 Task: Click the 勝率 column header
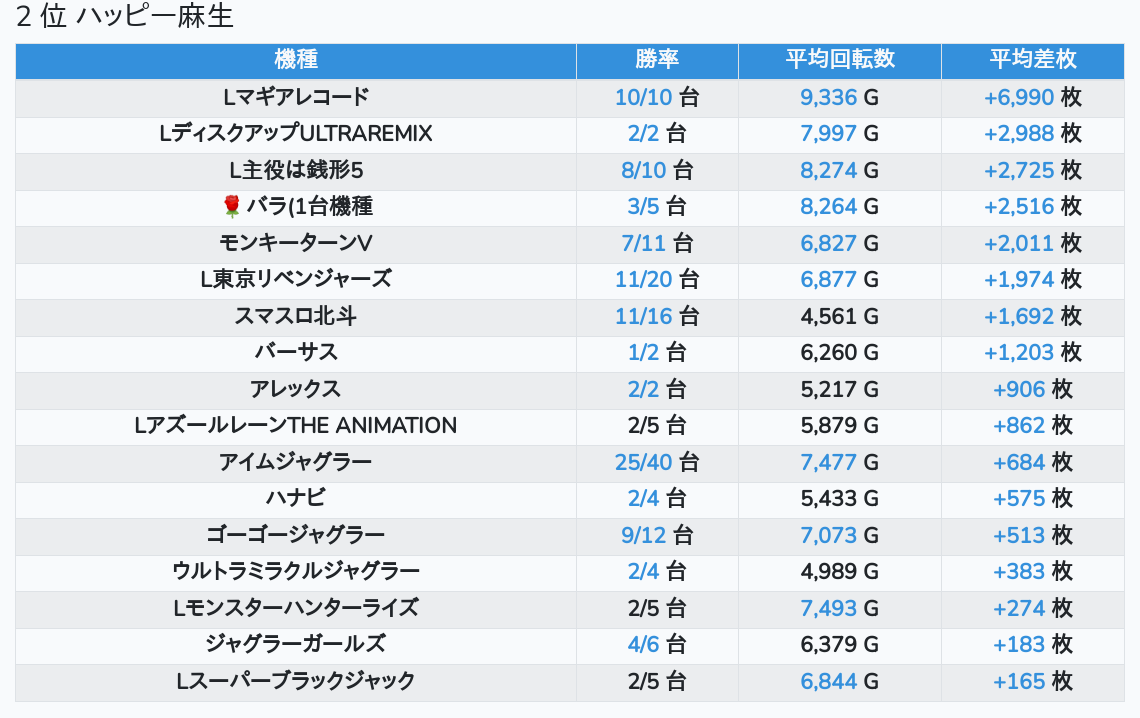(x=657, y=60)
